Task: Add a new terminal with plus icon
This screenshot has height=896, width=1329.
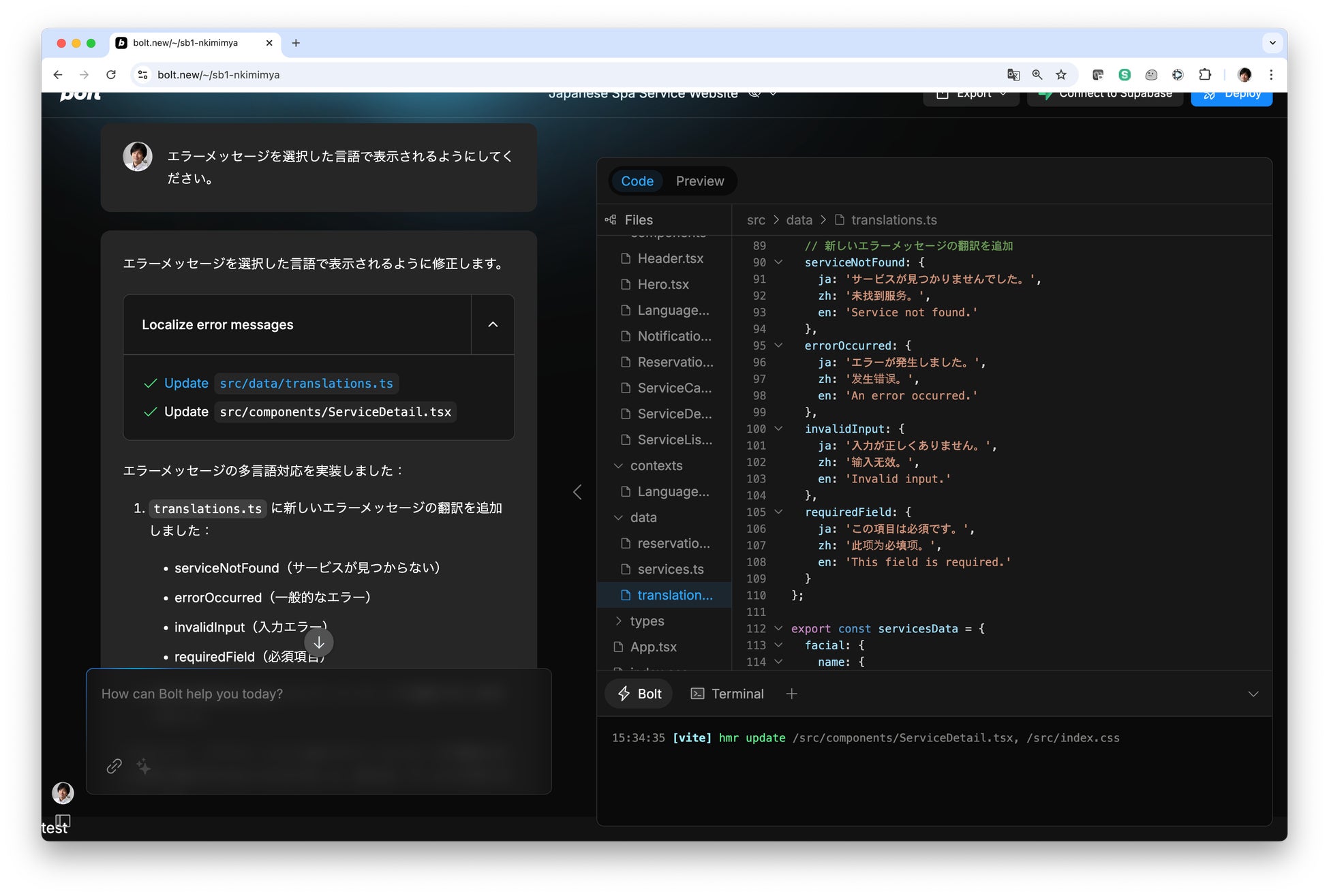Action: click(791, 694)
